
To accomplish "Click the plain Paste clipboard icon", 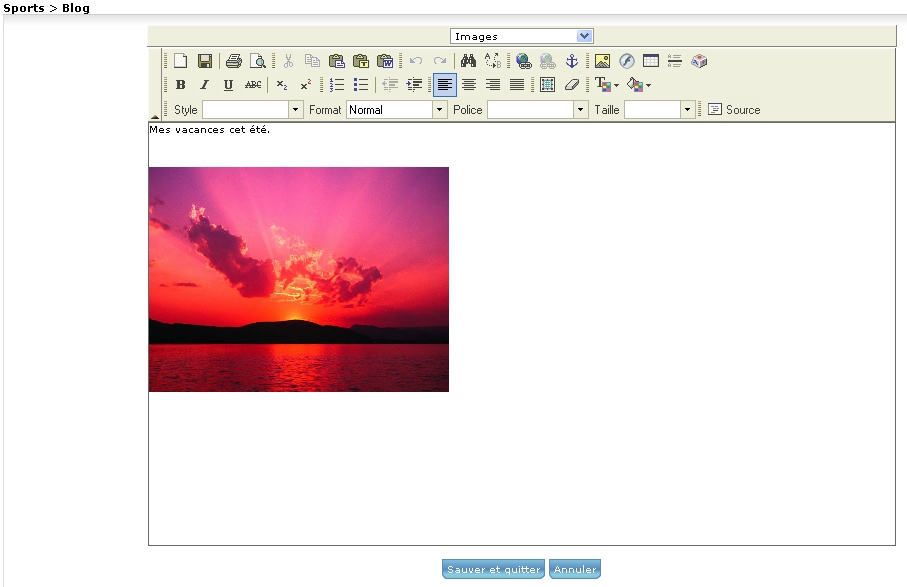I will pyautogui.click(x=337, y=61).
